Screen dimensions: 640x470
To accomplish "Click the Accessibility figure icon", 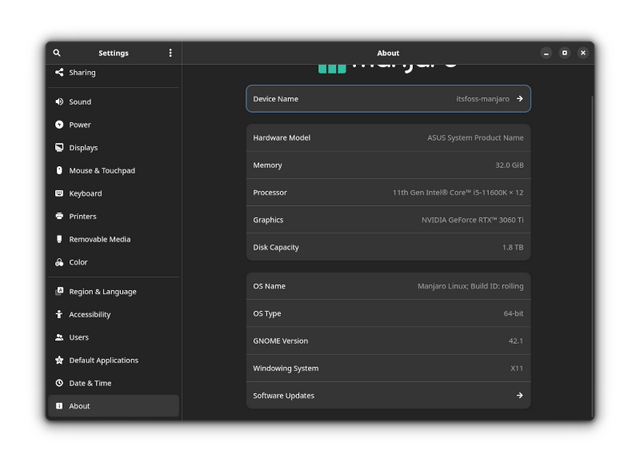I will tap(59, 314).
